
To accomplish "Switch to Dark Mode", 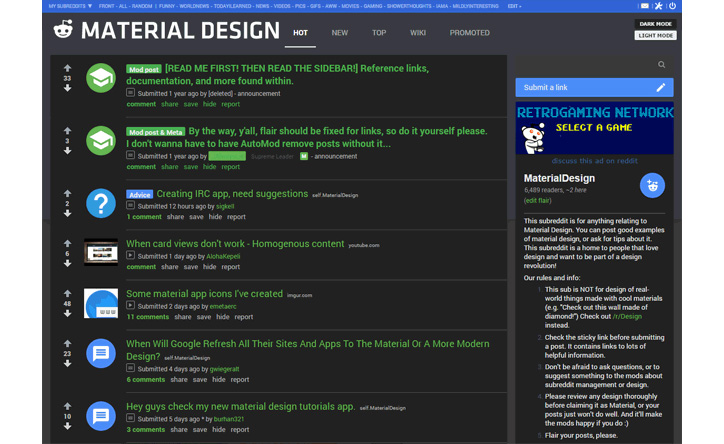I will (x=655, y=24).
